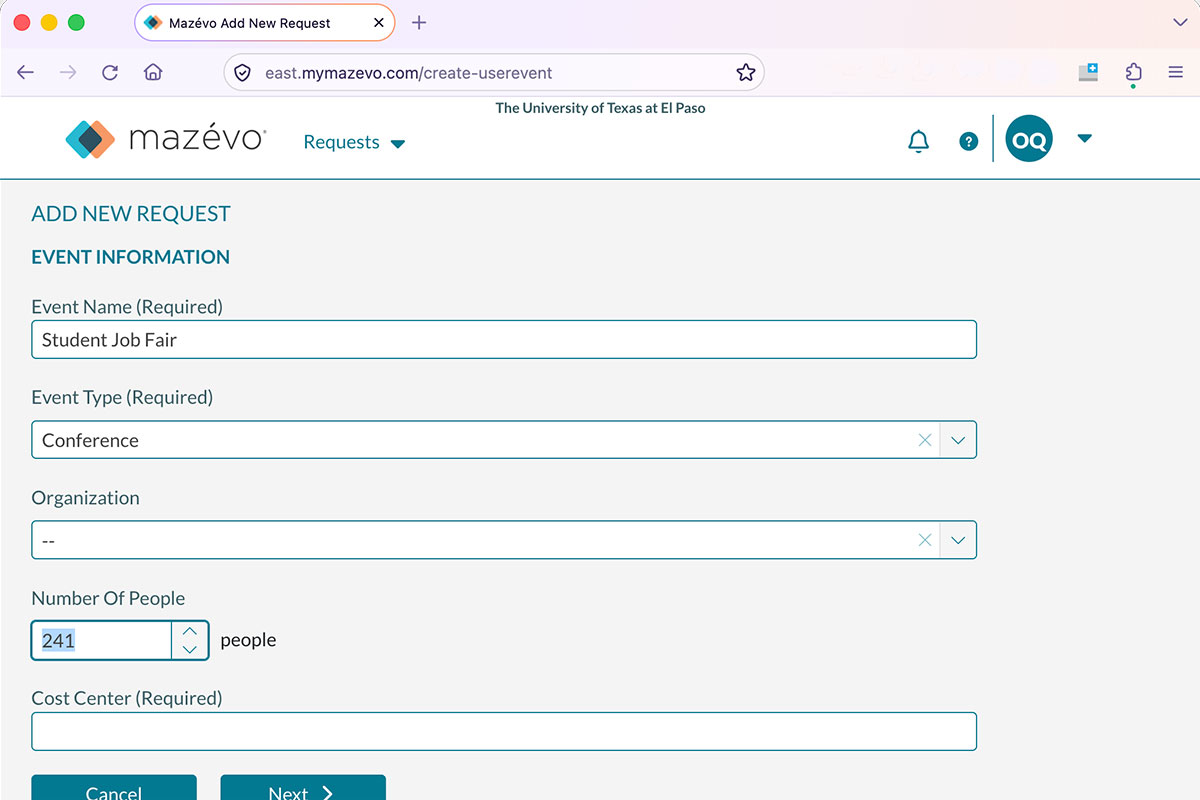
Task: Click The University of Texas at El Paso text
Action: (x=600, y=108)
